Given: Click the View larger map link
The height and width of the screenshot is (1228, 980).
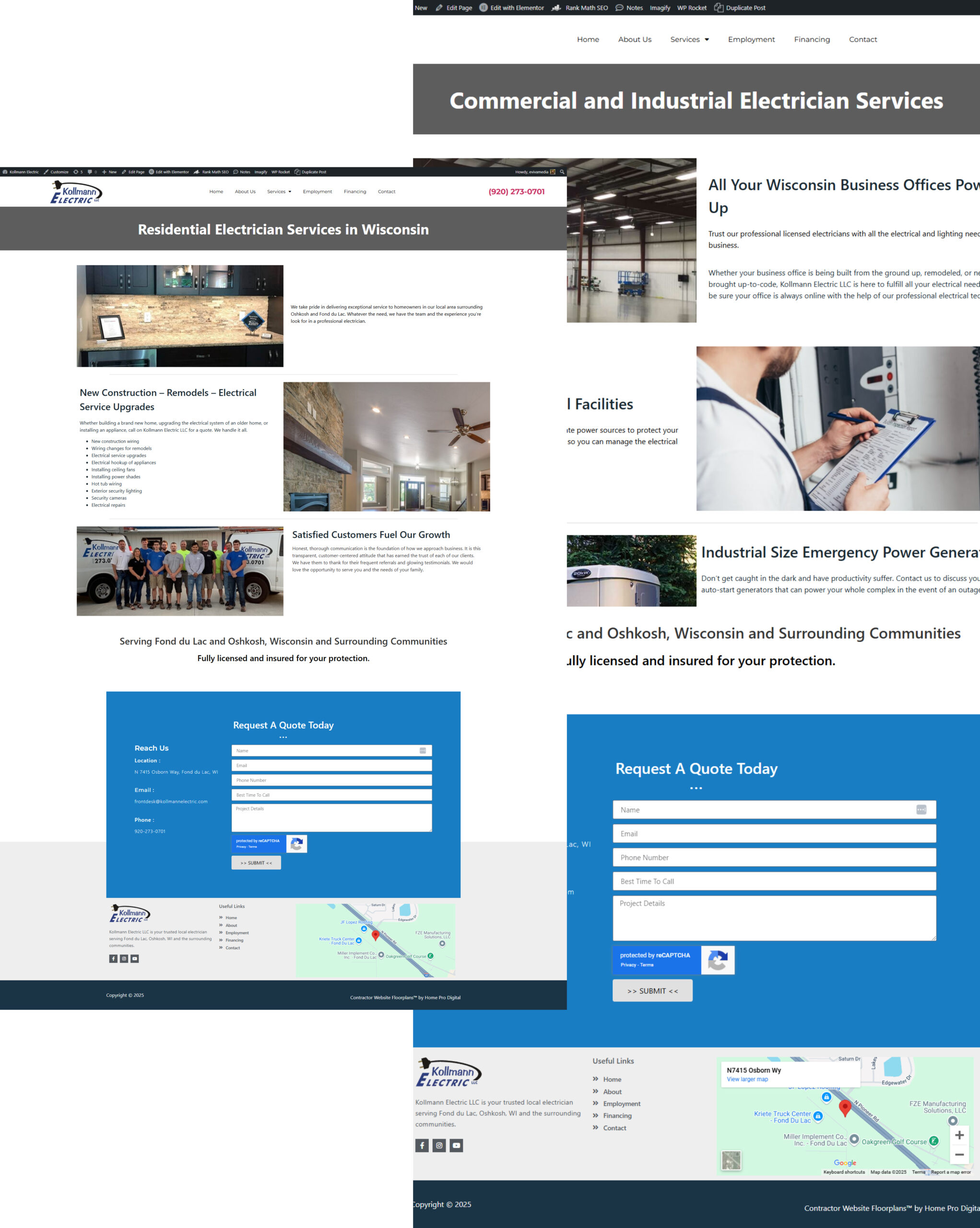Looking at the screenshot, I should click(747, 1079).
